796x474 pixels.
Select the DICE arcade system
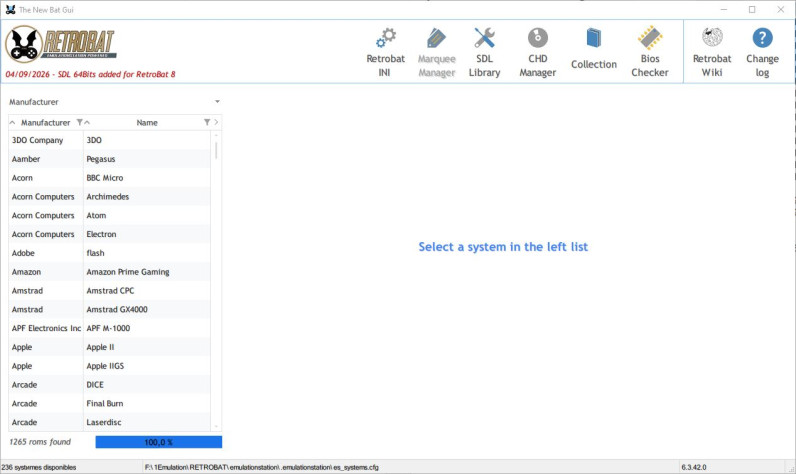[x=147, y=384]
